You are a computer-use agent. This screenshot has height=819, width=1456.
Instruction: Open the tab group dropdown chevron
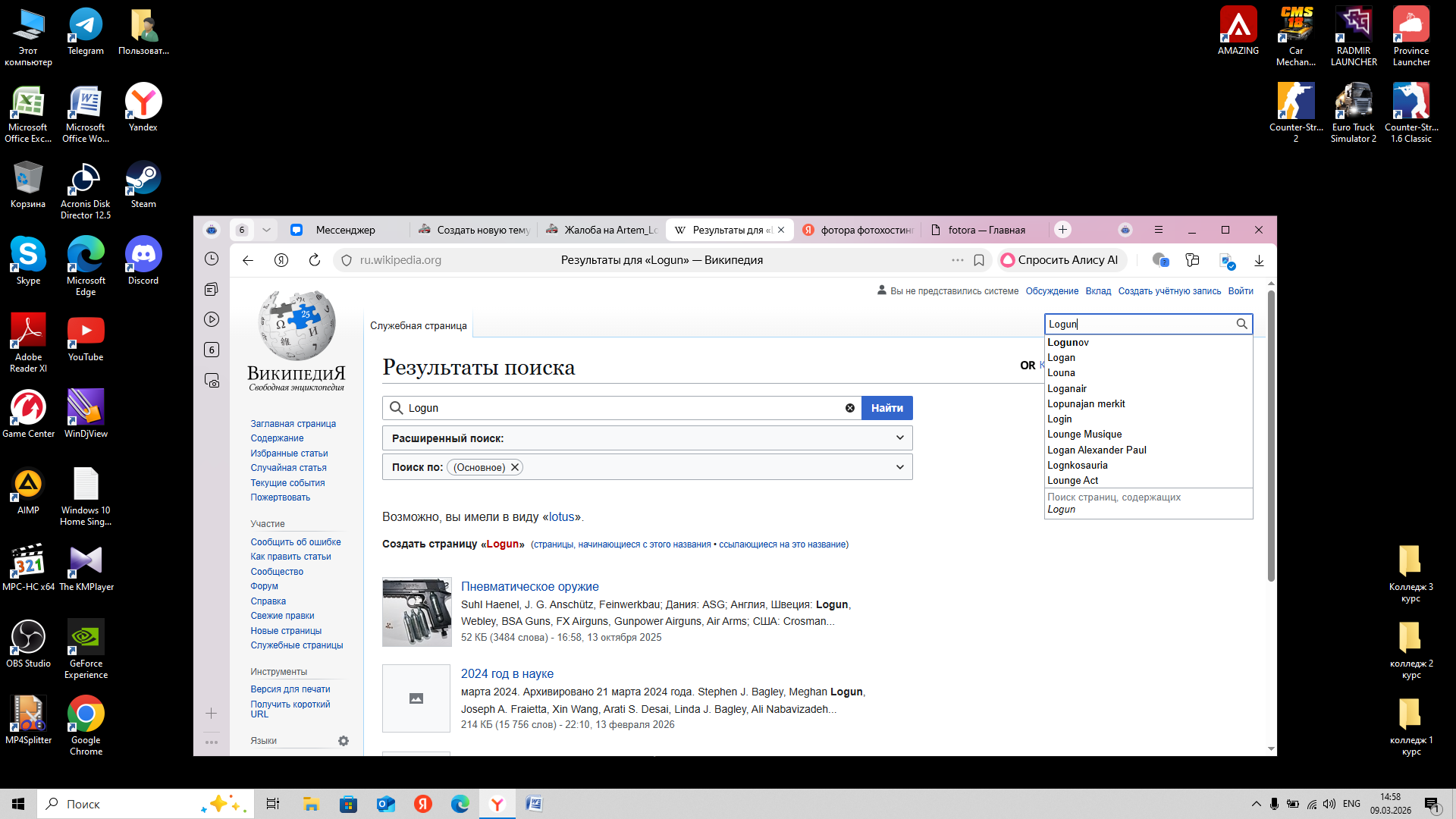[x=266, y=230]
